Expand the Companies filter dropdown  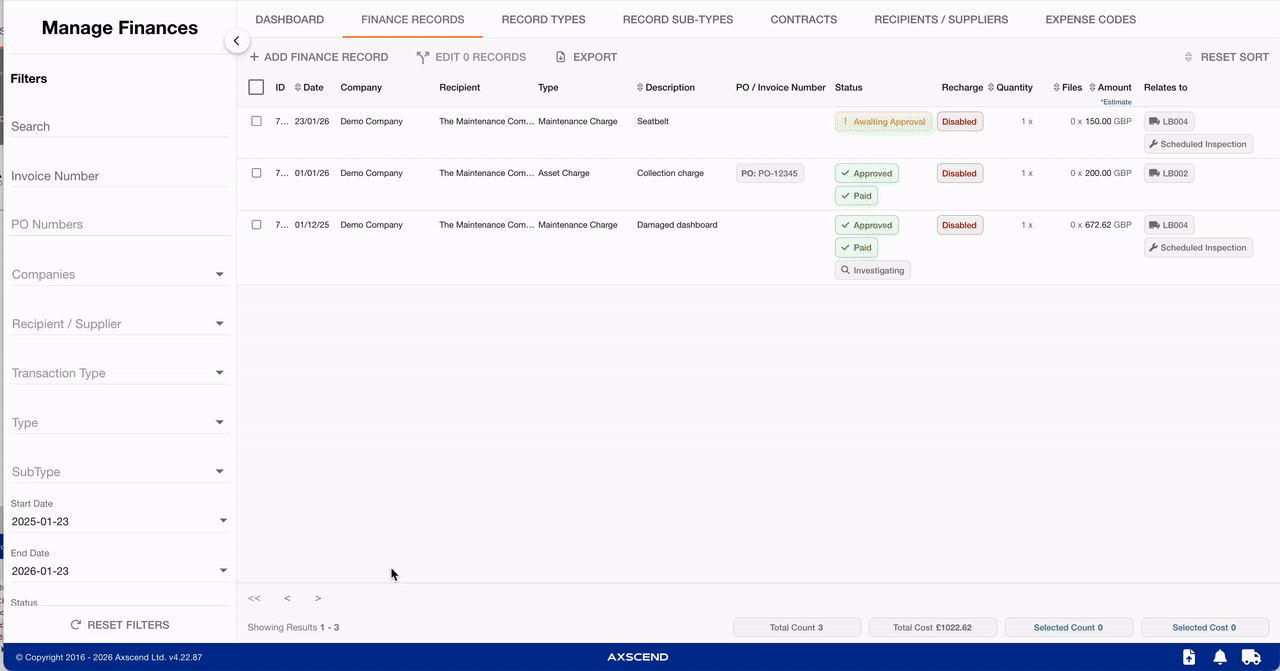pyautogui.click(x=219, y=274)
